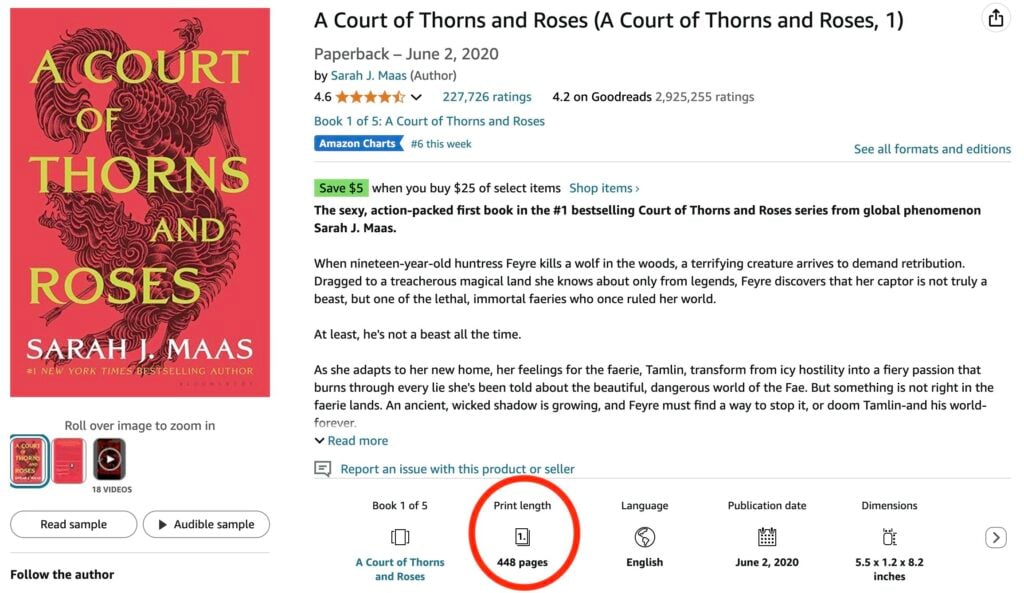The width and height of the screenshot is (1024, 593).
Task: Expand description with Read more
Action: point(351,441)
